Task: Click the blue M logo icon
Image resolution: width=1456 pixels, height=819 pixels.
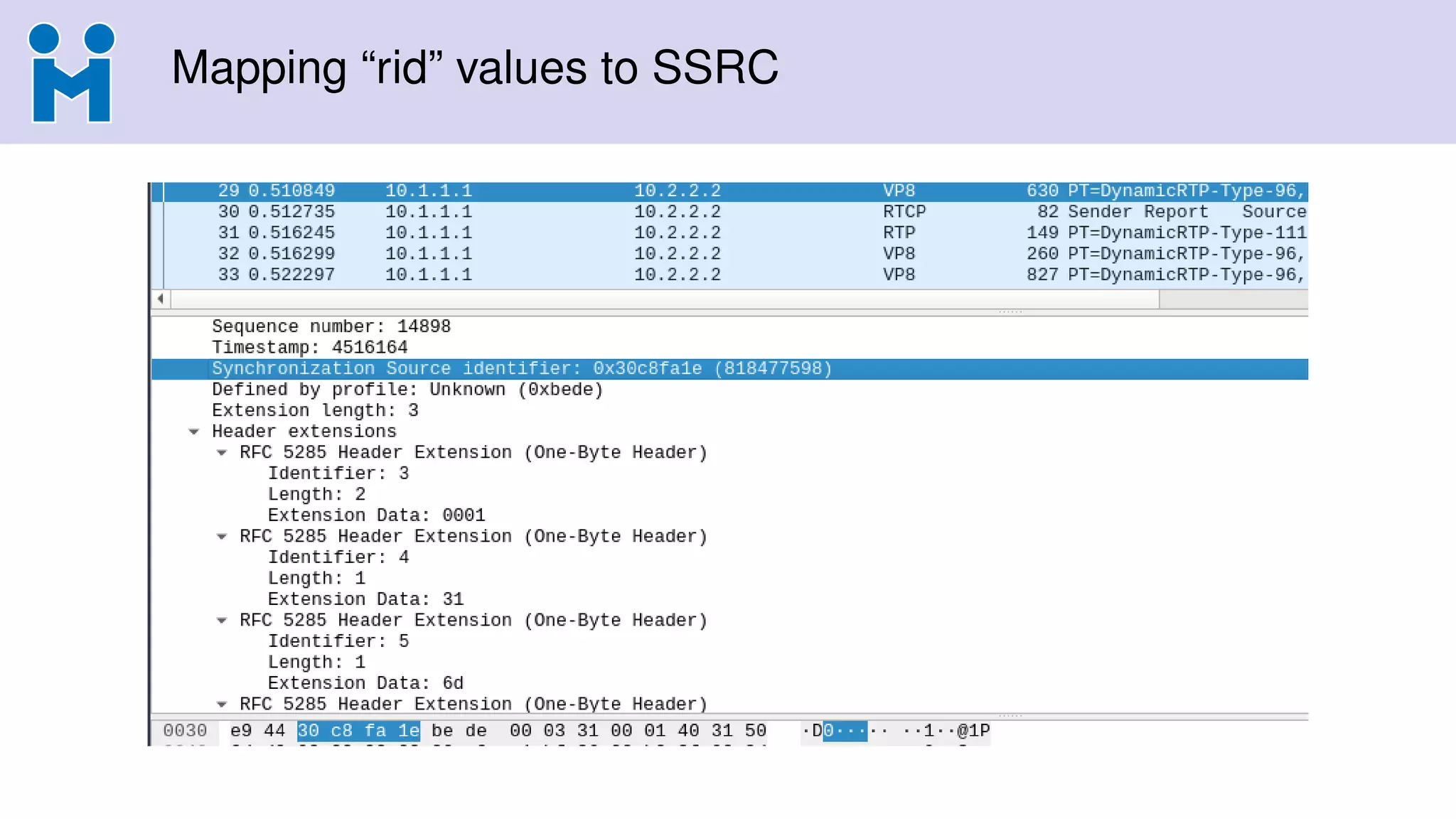Action: [x=71, y=73]
